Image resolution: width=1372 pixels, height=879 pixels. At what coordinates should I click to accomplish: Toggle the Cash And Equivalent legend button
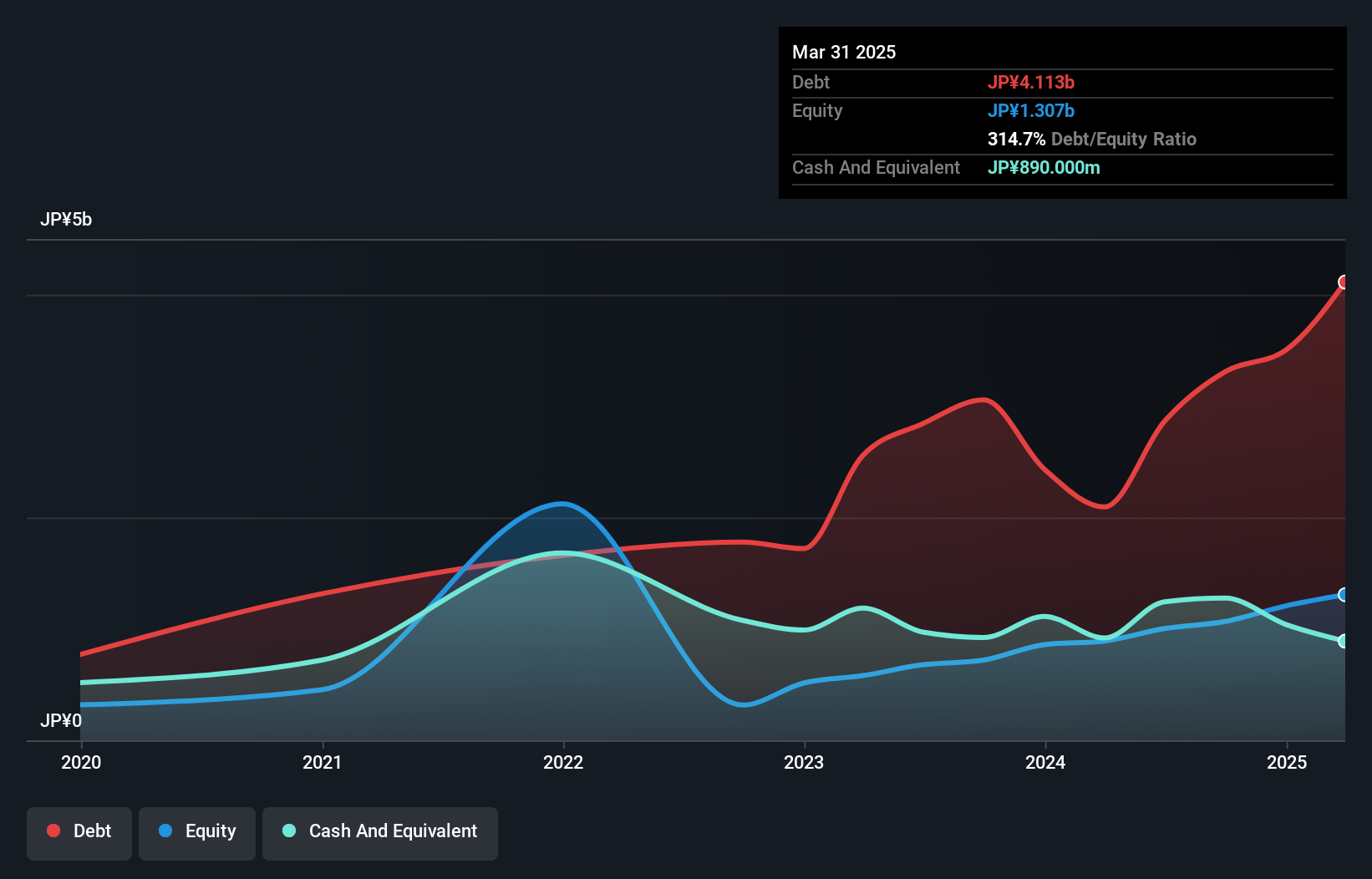pyautogui.click(x=380, y=833)
